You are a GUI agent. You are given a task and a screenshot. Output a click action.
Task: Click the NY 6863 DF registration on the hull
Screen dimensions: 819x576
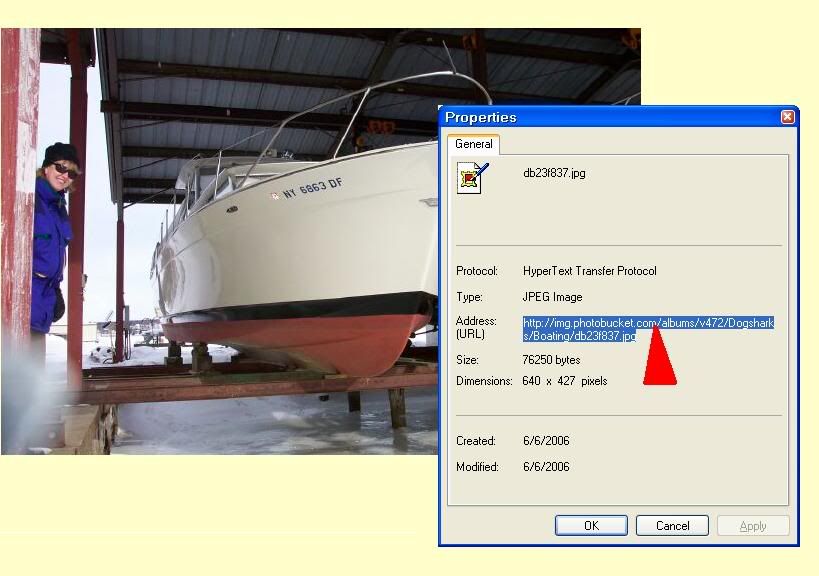tap(312, 188)
